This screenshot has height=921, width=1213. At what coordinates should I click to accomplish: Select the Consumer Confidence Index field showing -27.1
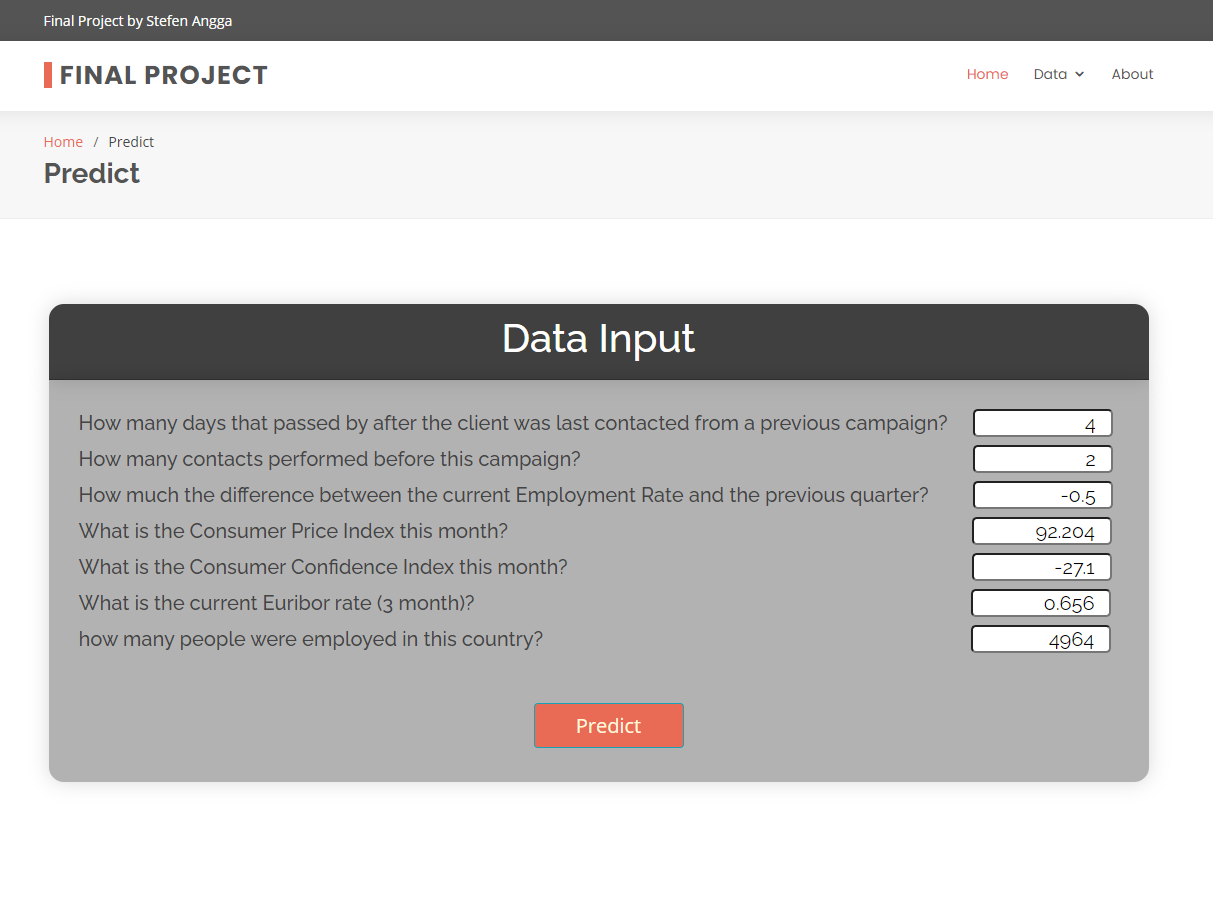(1042, 567)
